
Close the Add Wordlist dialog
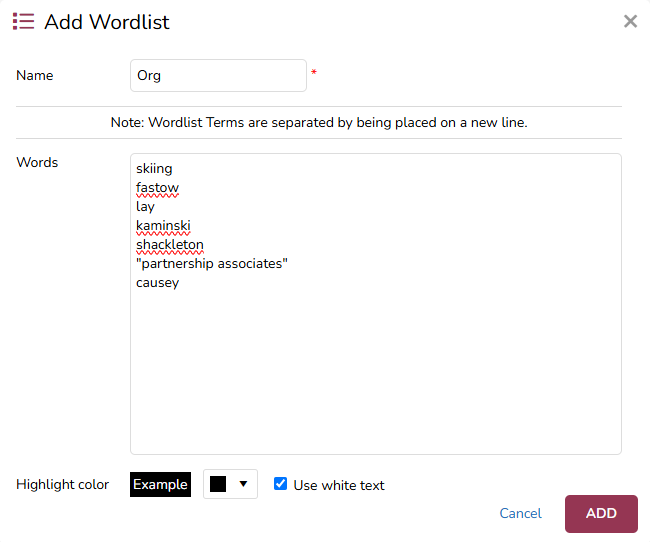coord(630,21)
